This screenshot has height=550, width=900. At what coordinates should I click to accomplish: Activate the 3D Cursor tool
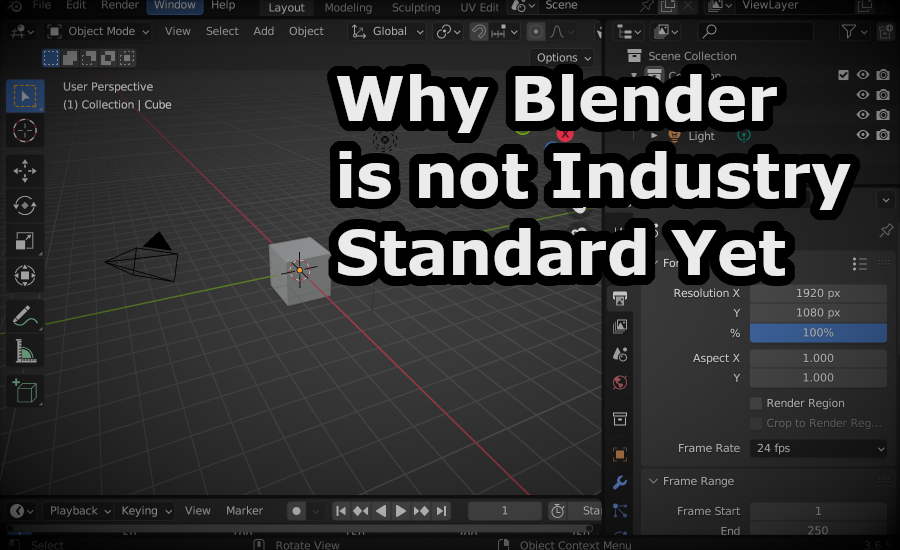pos(25,131)
